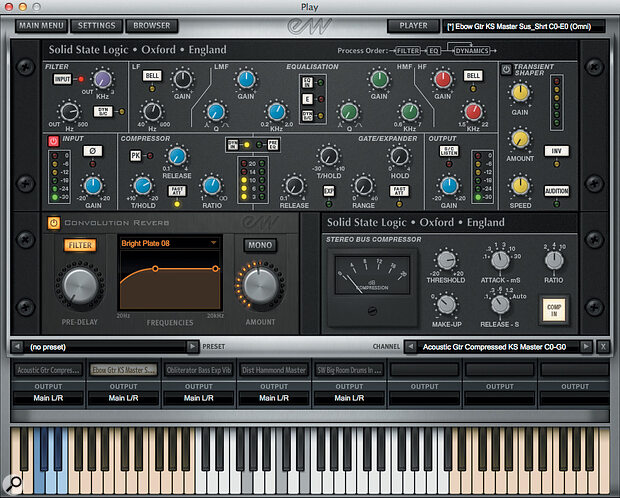Viewport: 620px width, 498px height.
Task: Toggle the EQ E-type switch
Action: click(x=307, y=99)
